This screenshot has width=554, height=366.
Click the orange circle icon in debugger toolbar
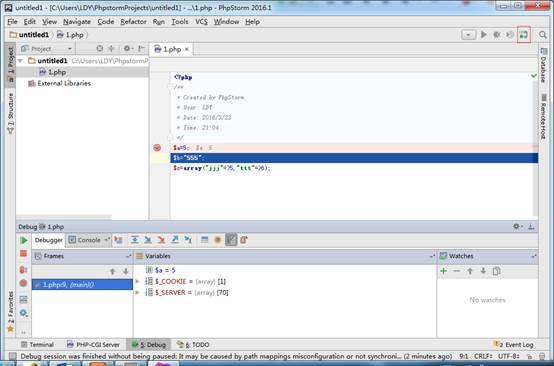pyautogui.click(x=218, y=240)
